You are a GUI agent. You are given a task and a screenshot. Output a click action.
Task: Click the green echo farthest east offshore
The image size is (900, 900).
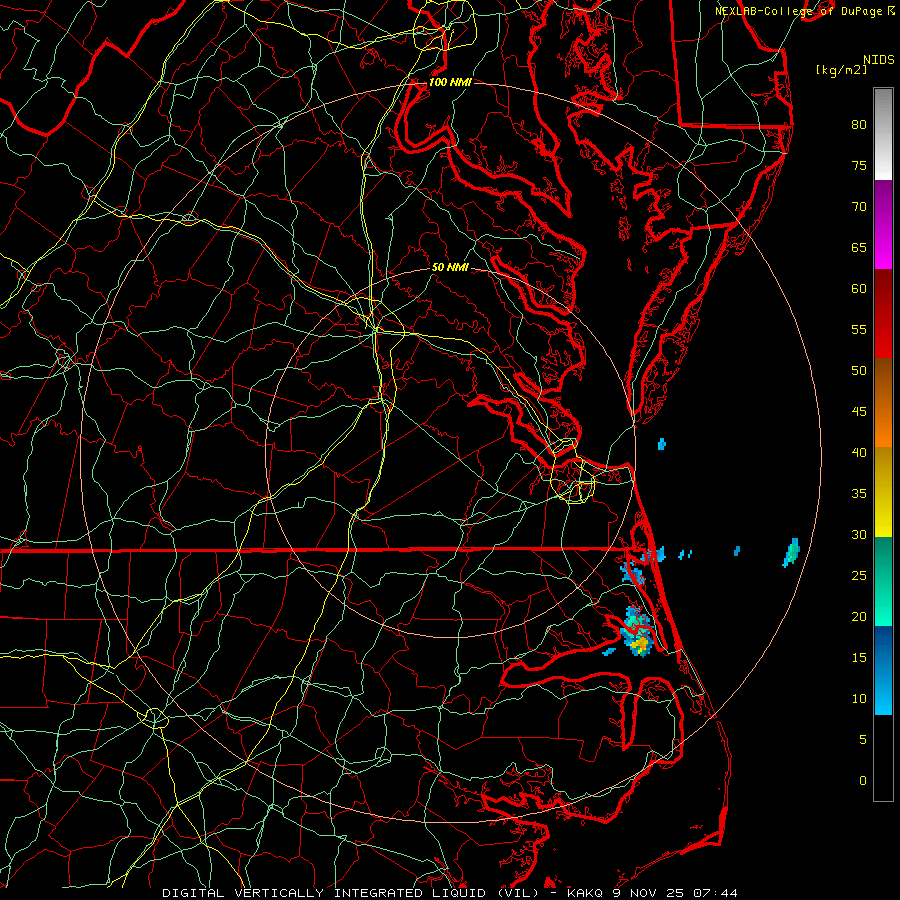point(792,552)
